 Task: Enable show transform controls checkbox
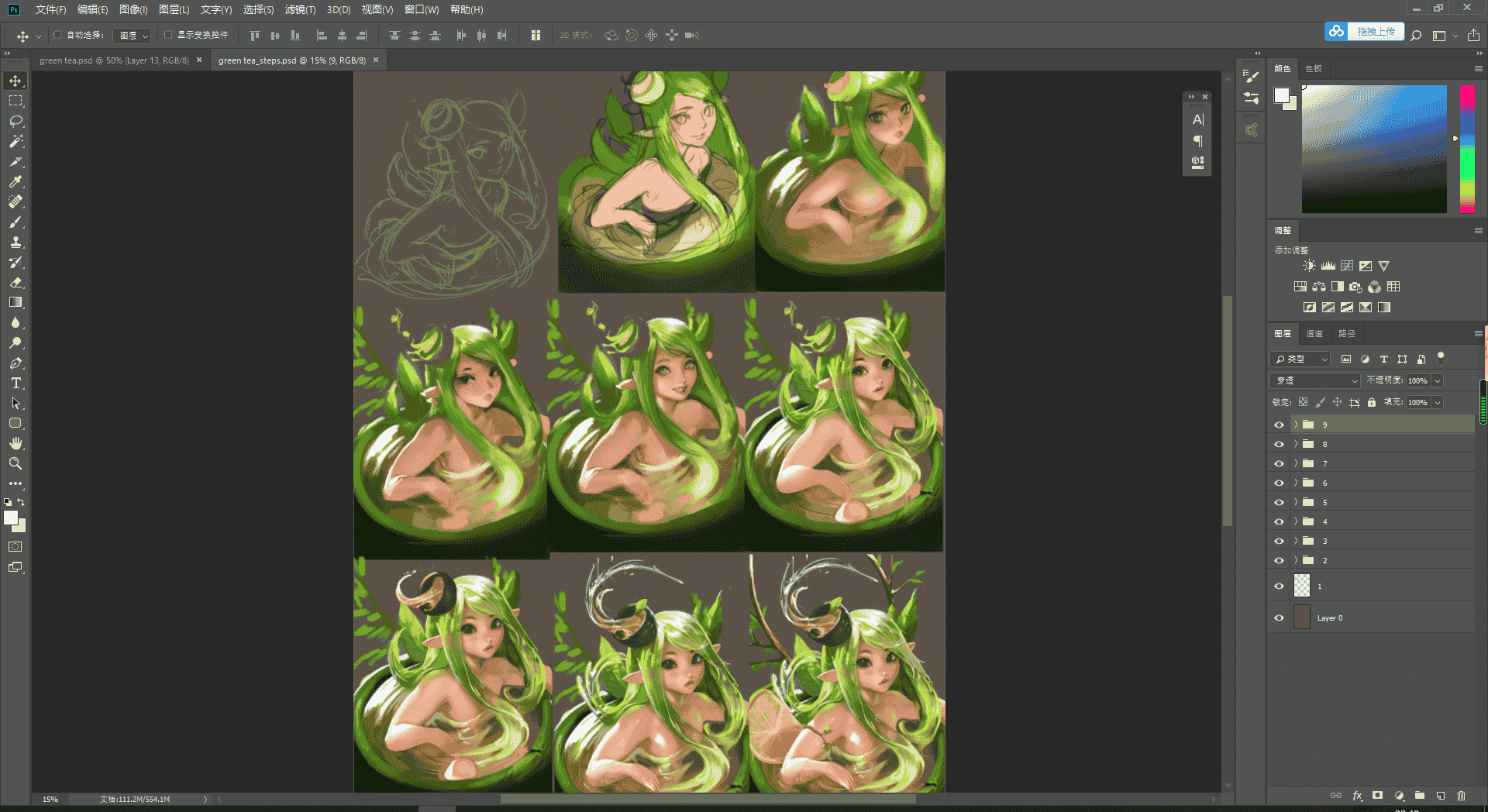[x=168, y=35]
